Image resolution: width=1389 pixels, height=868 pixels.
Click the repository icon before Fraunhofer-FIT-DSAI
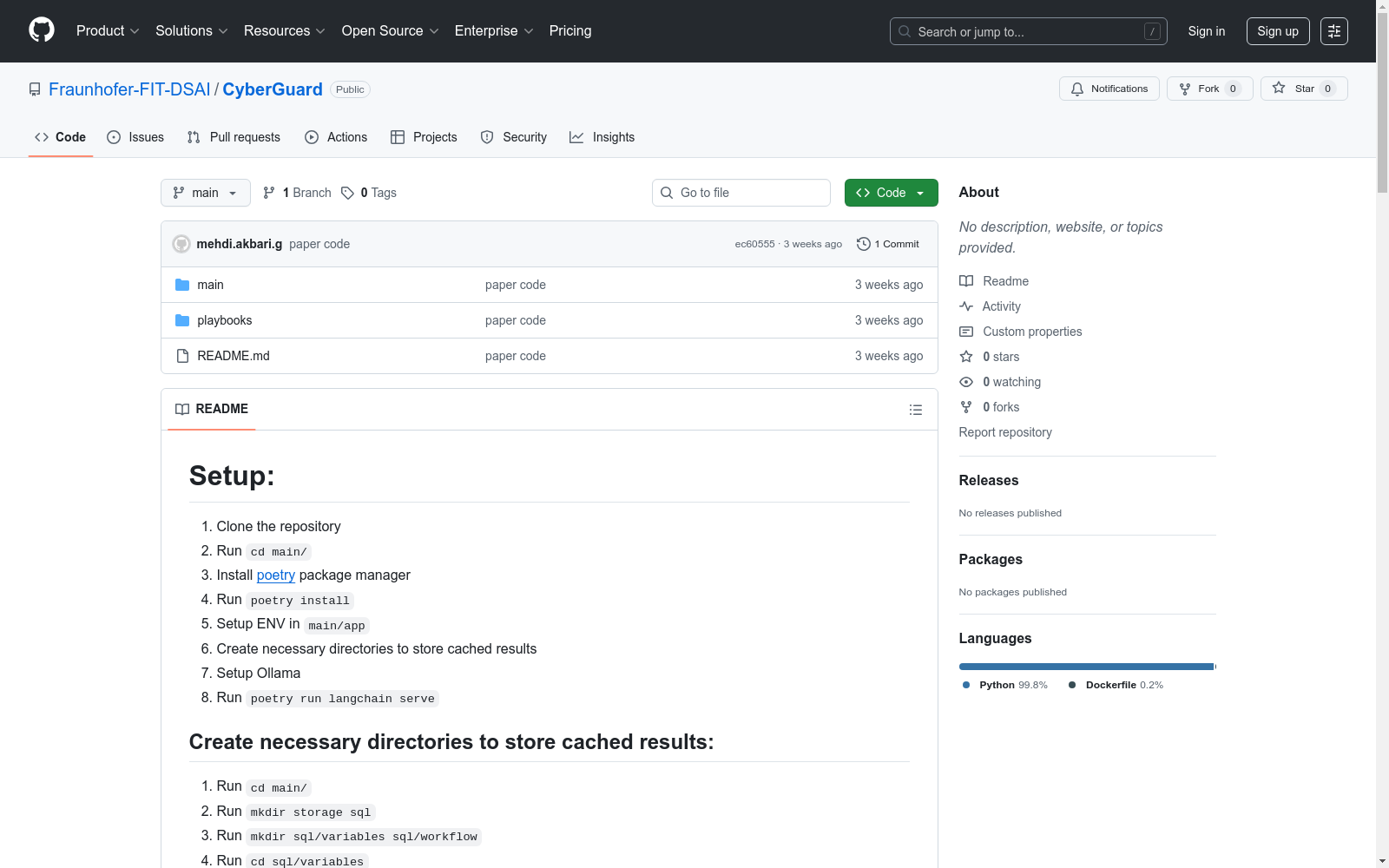point(35,89)
